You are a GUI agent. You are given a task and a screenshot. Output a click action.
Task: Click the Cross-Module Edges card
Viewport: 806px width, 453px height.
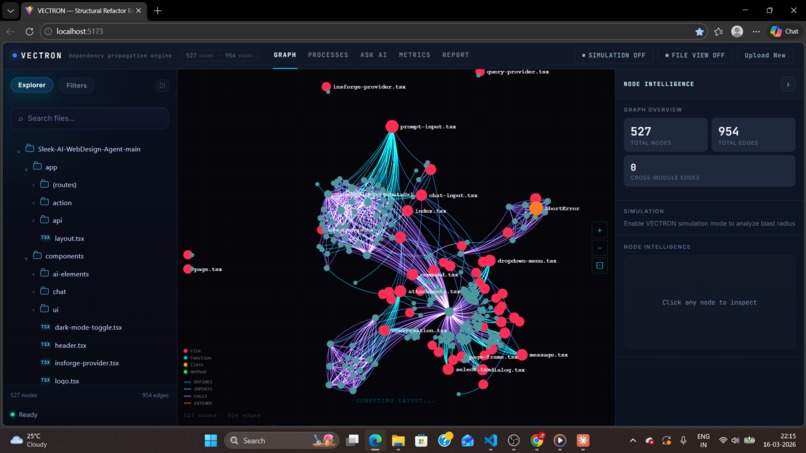click(x=709, y=171)
